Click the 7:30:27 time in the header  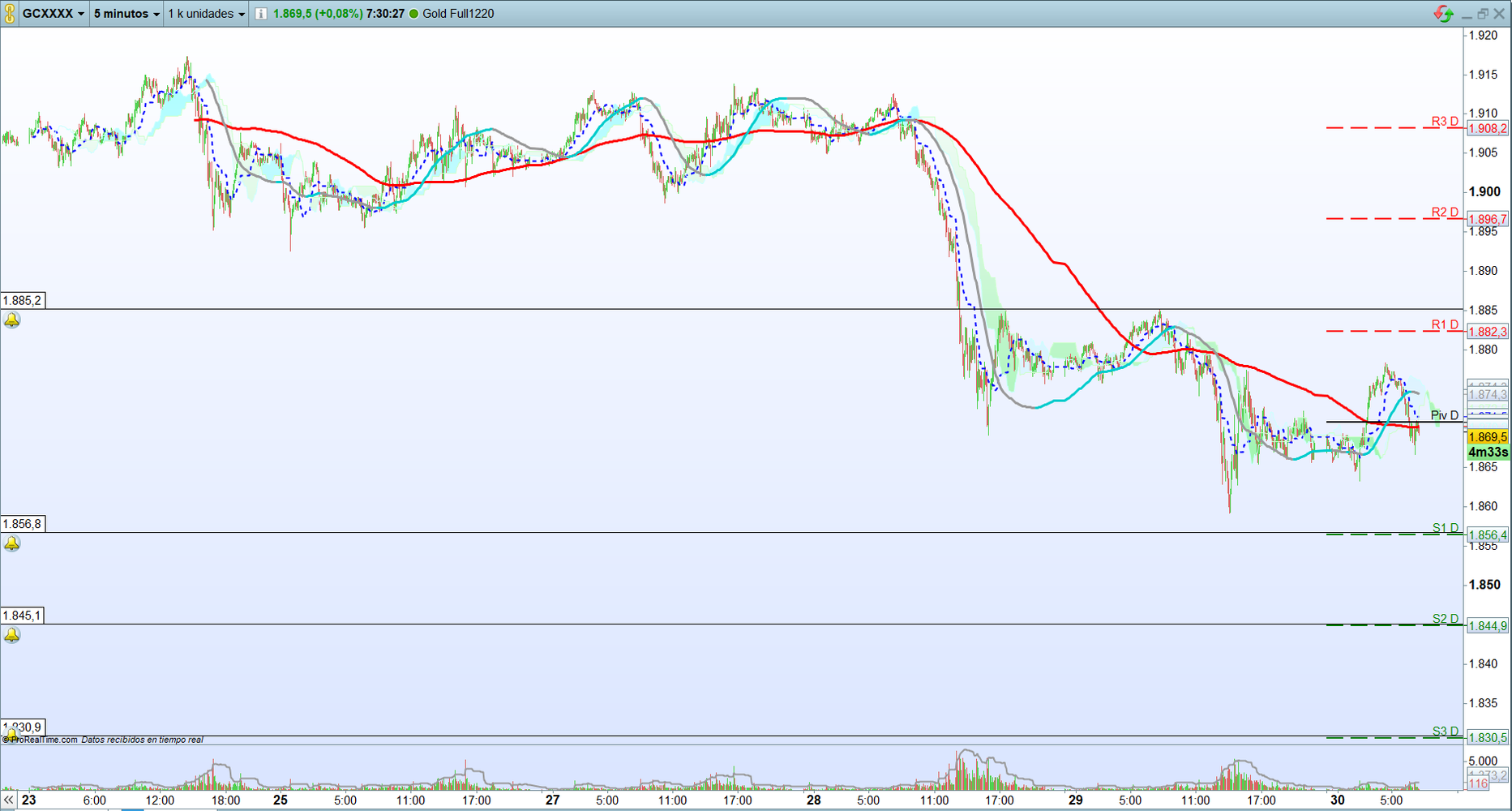point(385,14)
